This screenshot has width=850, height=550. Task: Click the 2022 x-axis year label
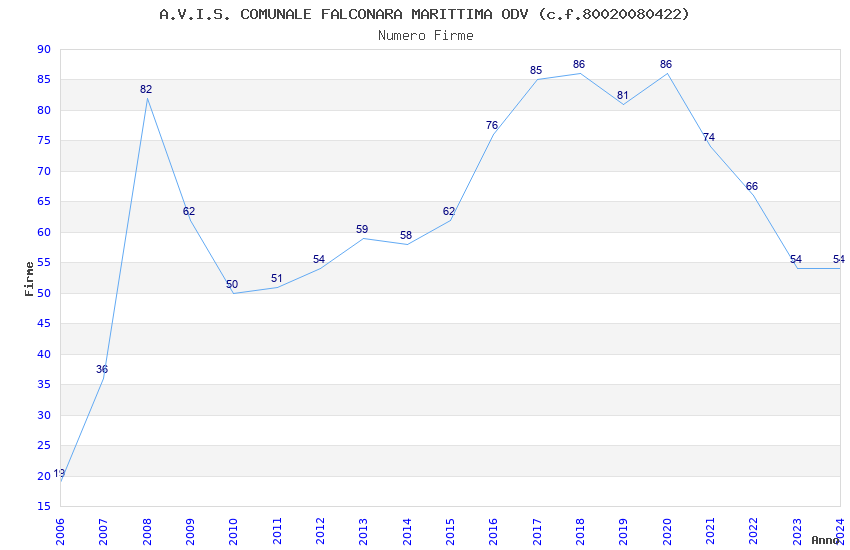click(754, 531)
